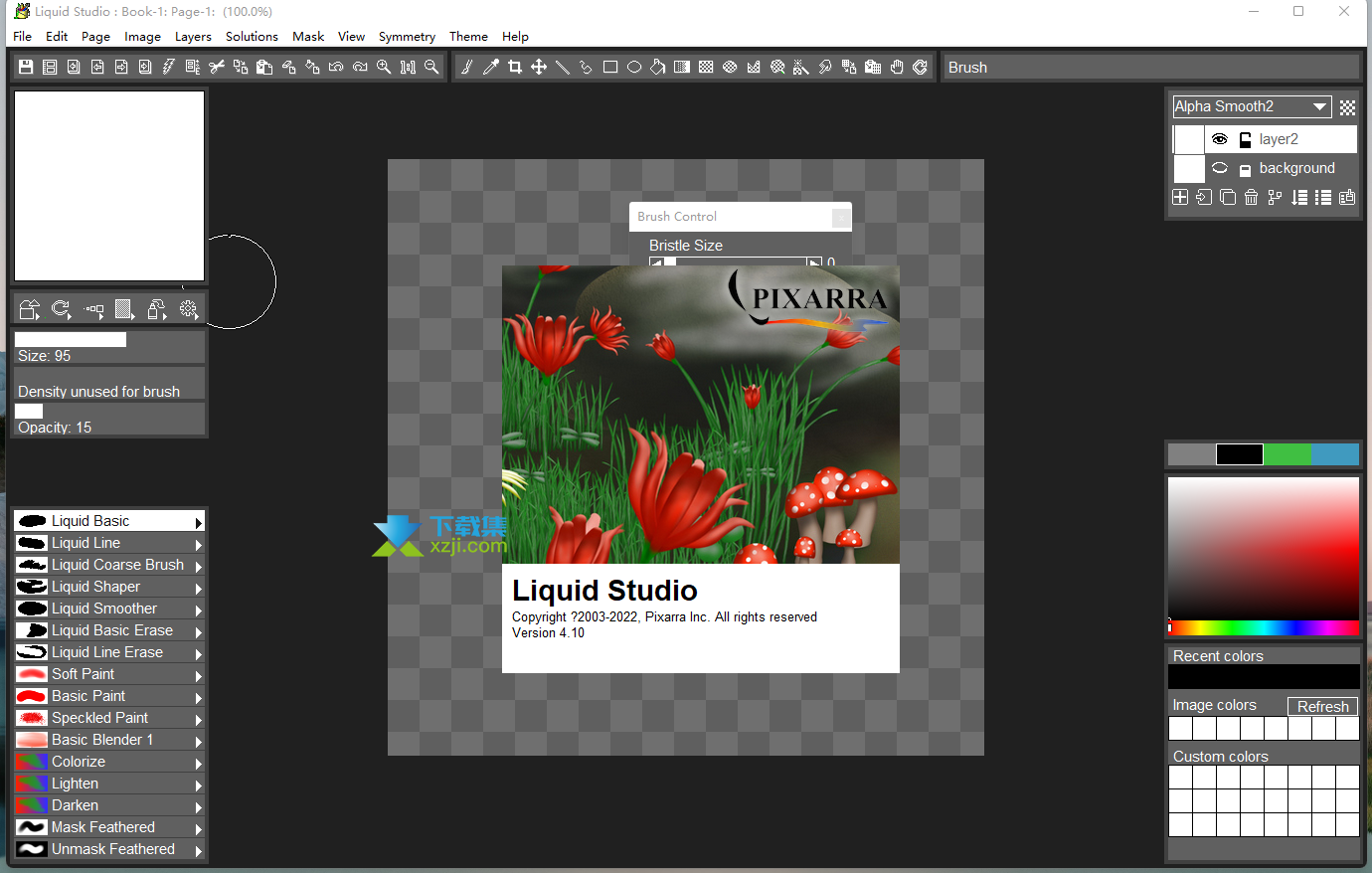The height and width of the screenshot is (873, 1372).
Task: Choose the Liquid Basic Erase preset
Action: [x=109, y=630]
